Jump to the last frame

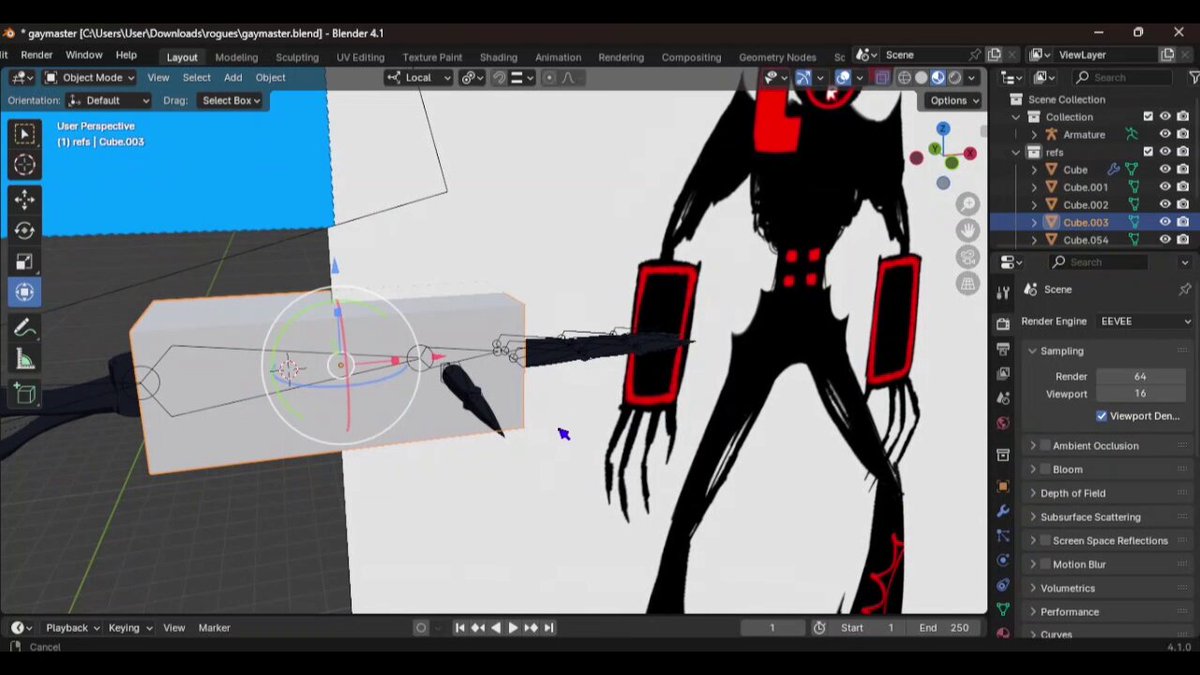(x=549, y=628)
